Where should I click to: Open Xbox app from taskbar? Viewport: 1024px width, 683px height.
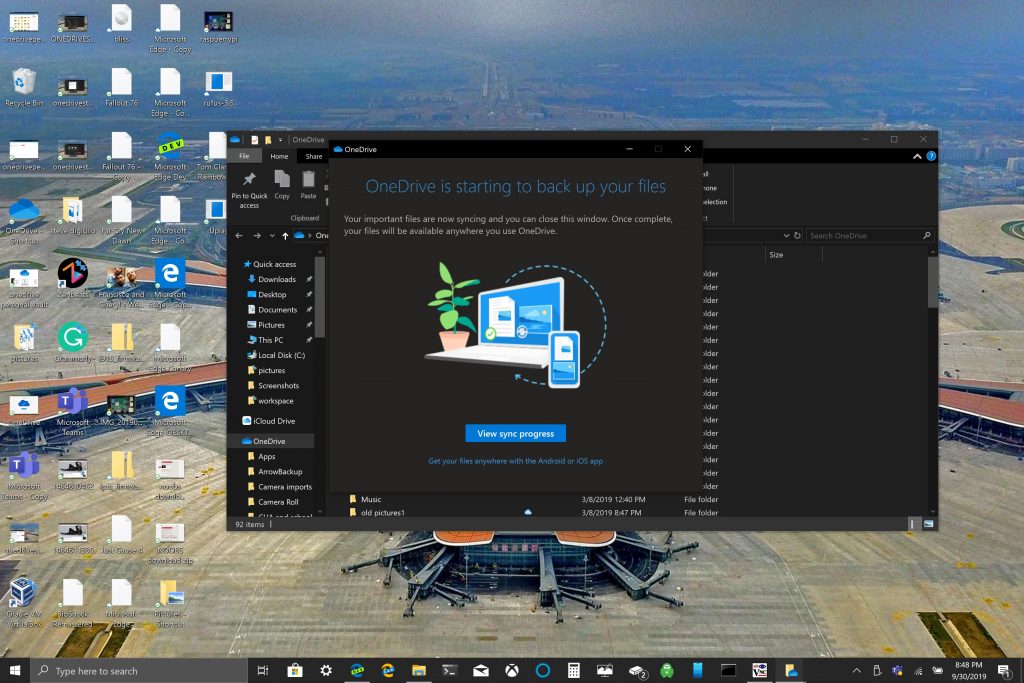(x=512, y=670)
